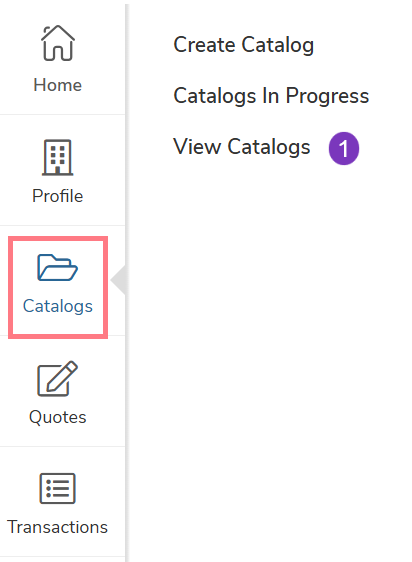The width and height of the screenshot is (412, 562).
Task: Click the Home text label
Action: click(58, 85)
